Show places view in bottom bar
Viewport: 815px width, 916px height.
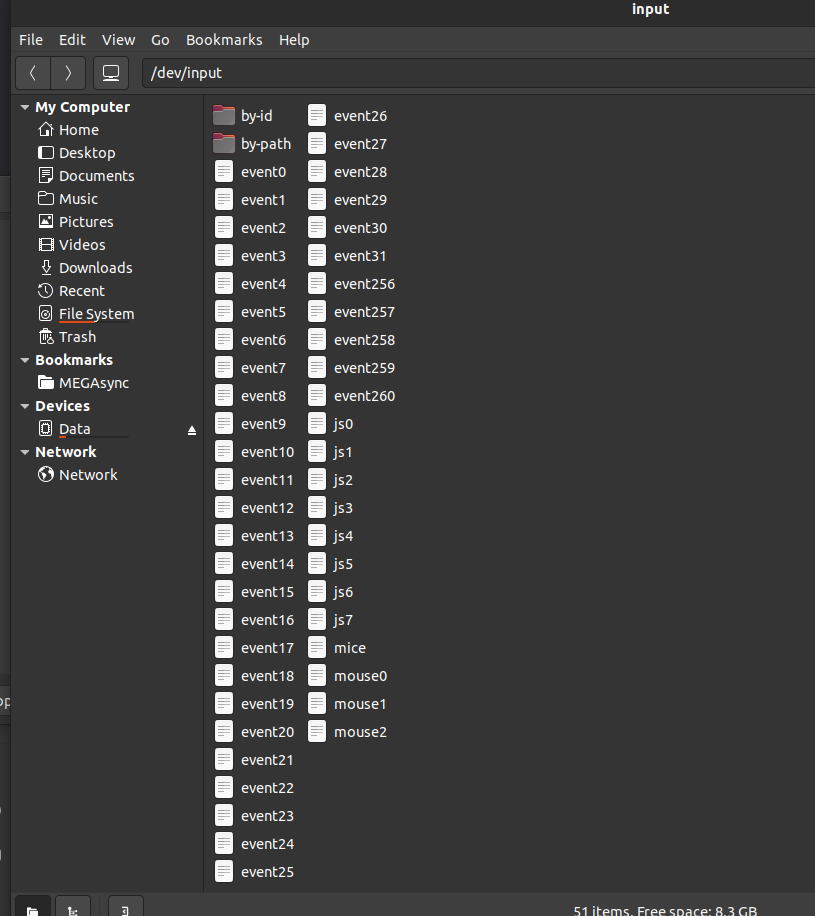tap(33, 908)
